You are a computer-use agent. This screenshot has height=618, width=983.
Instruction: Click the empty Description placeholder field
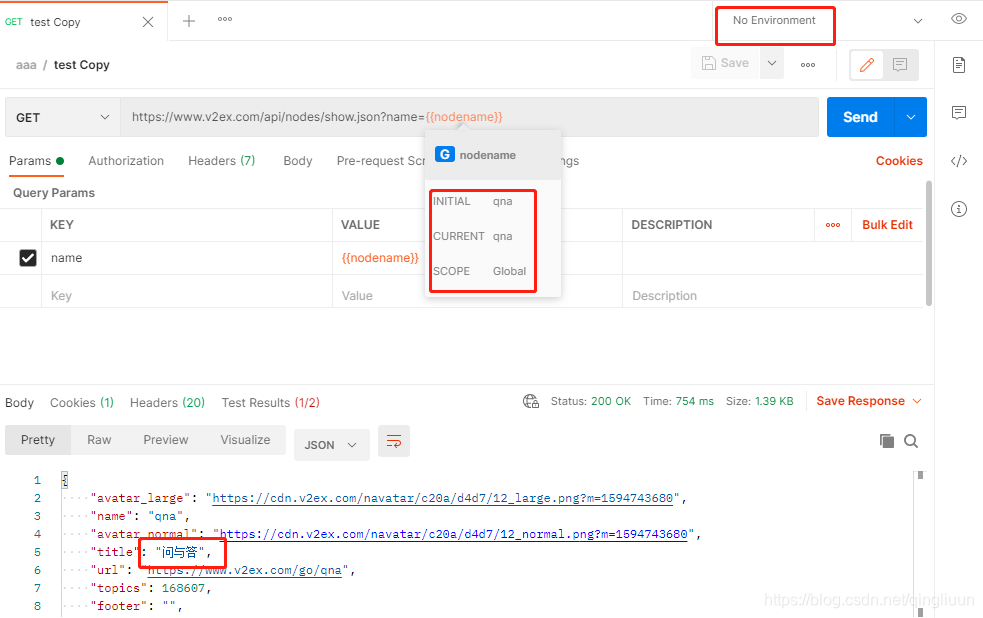pos(772,295)
